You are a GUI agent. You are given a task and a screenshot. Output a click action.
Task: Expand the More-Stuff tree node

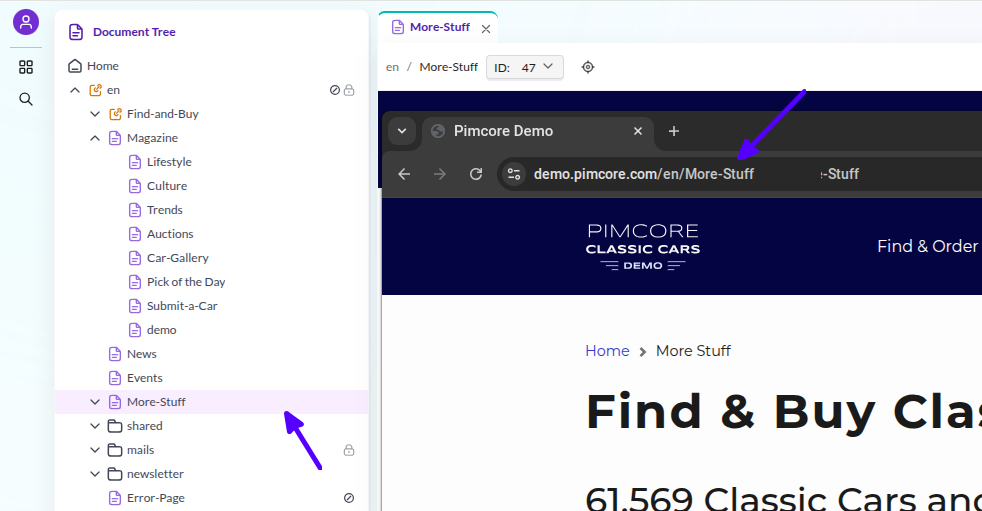[95, 402]
